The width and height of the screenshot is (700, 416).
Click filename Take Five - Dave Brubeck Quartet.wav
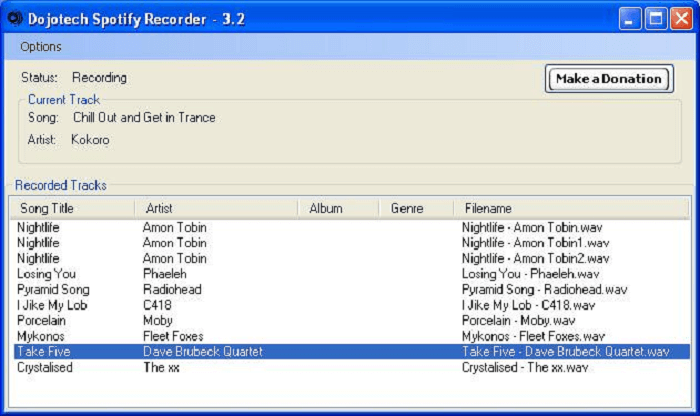[x=566, y=352]
